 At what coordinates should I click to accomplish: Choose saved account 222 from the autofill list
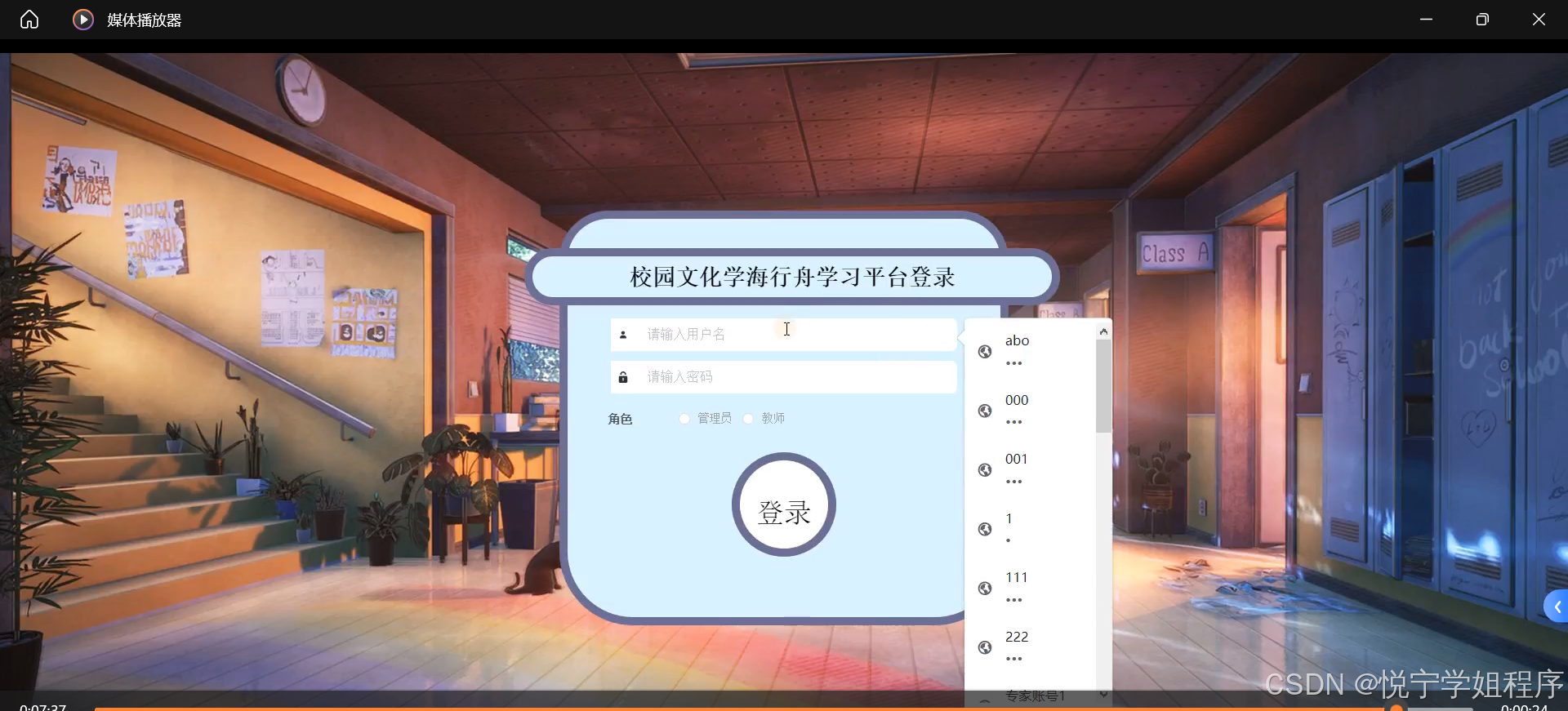pos(1031,647)
